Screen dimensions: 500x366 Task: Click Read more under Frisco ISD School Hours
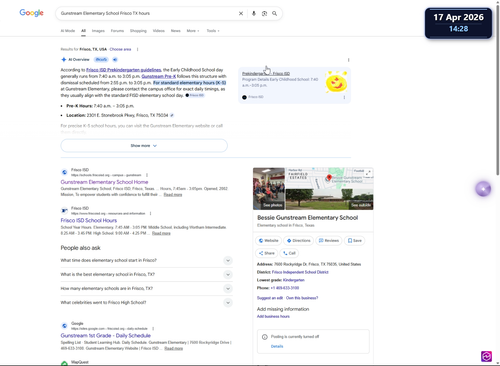161,233
